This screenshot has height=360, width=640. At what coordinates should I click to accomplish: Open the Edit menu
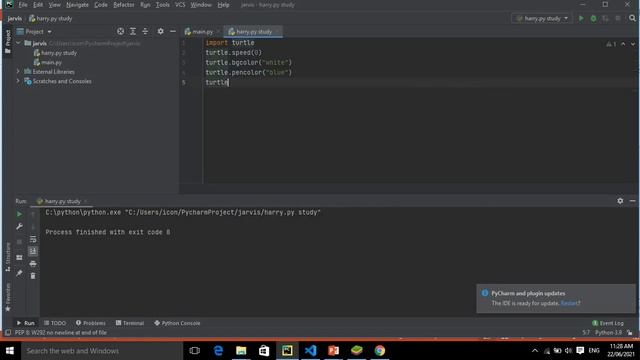tap(38, 5)
